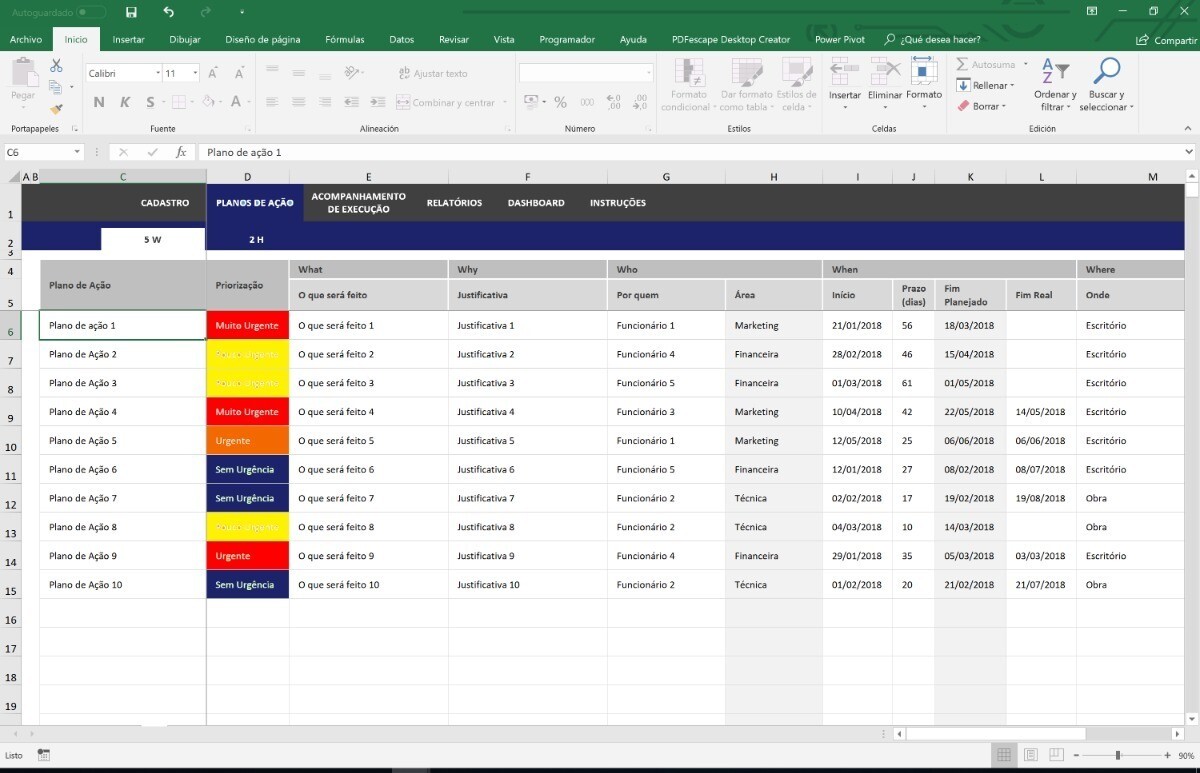The image size is (1200, 773).
Task: Select the Format Painter brush icon
Action: click(x=56, y=109)
